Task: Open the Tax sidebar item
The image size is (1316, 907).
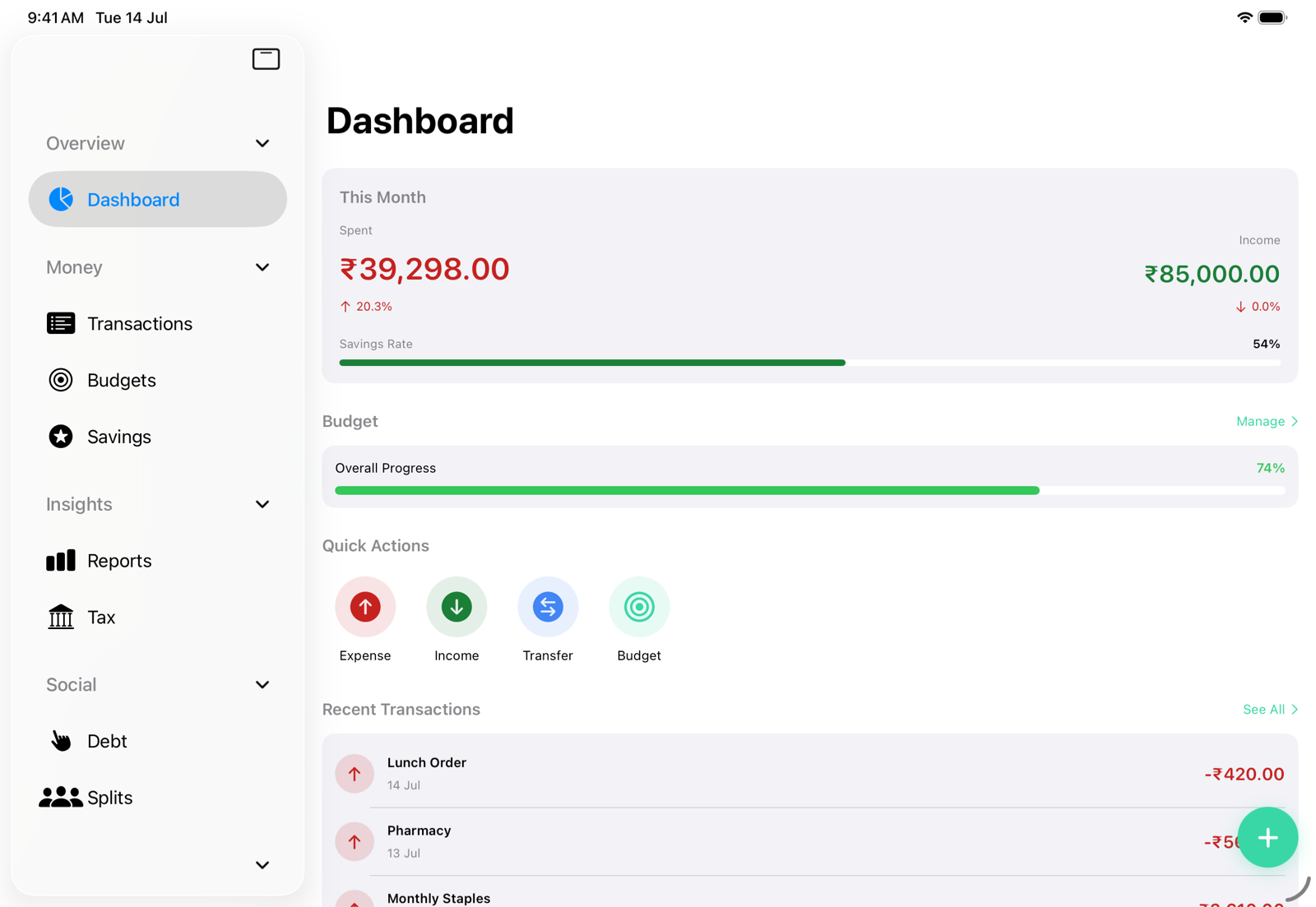Action: point(158,617)
